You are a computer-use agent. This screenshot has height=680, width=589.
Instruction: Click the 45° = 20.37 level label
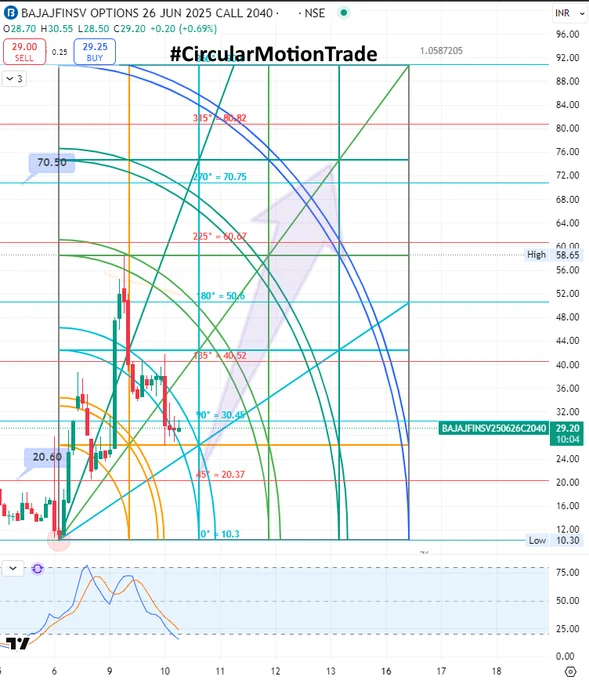220,474
